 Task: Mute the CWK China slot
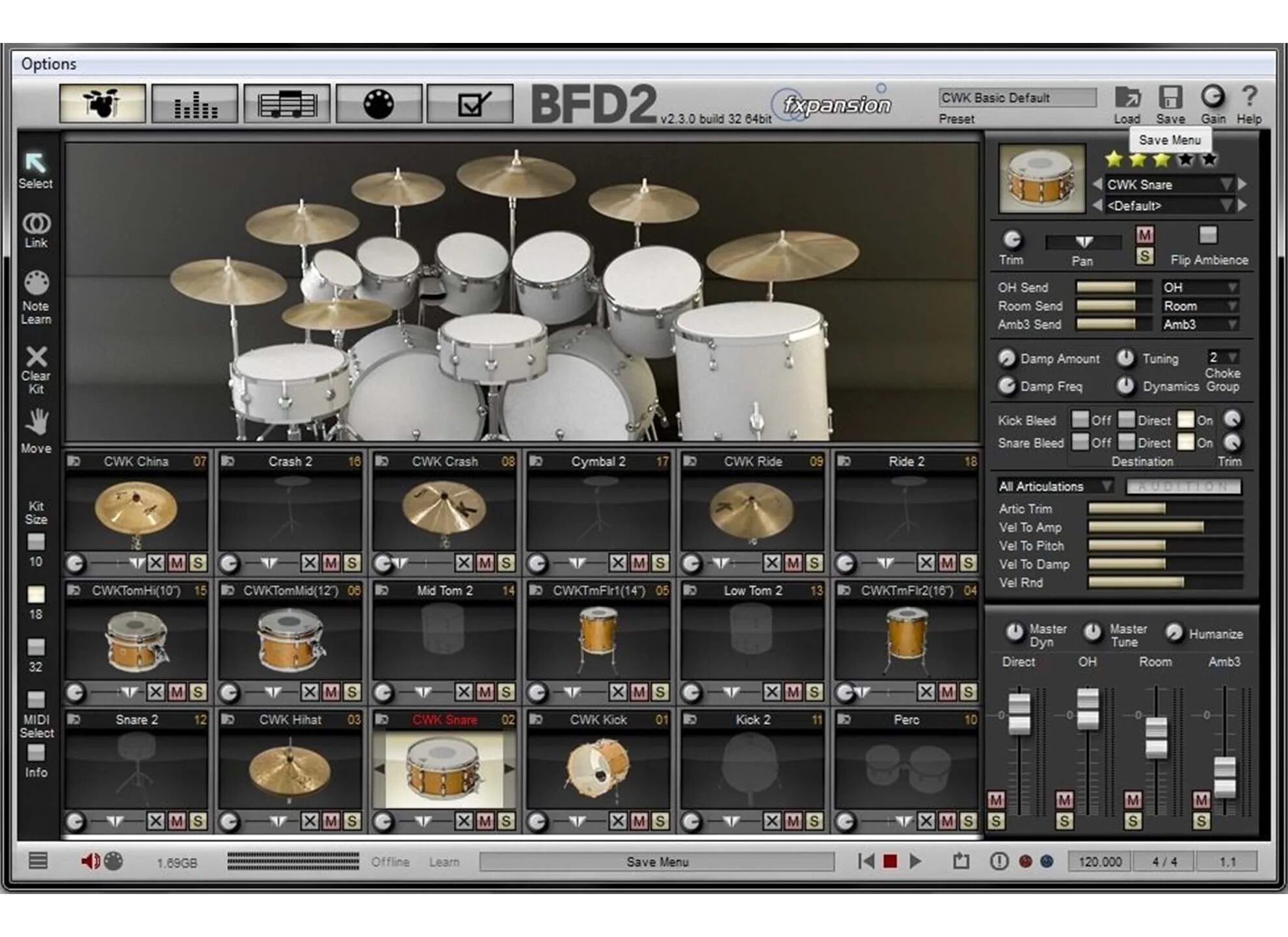176,564
